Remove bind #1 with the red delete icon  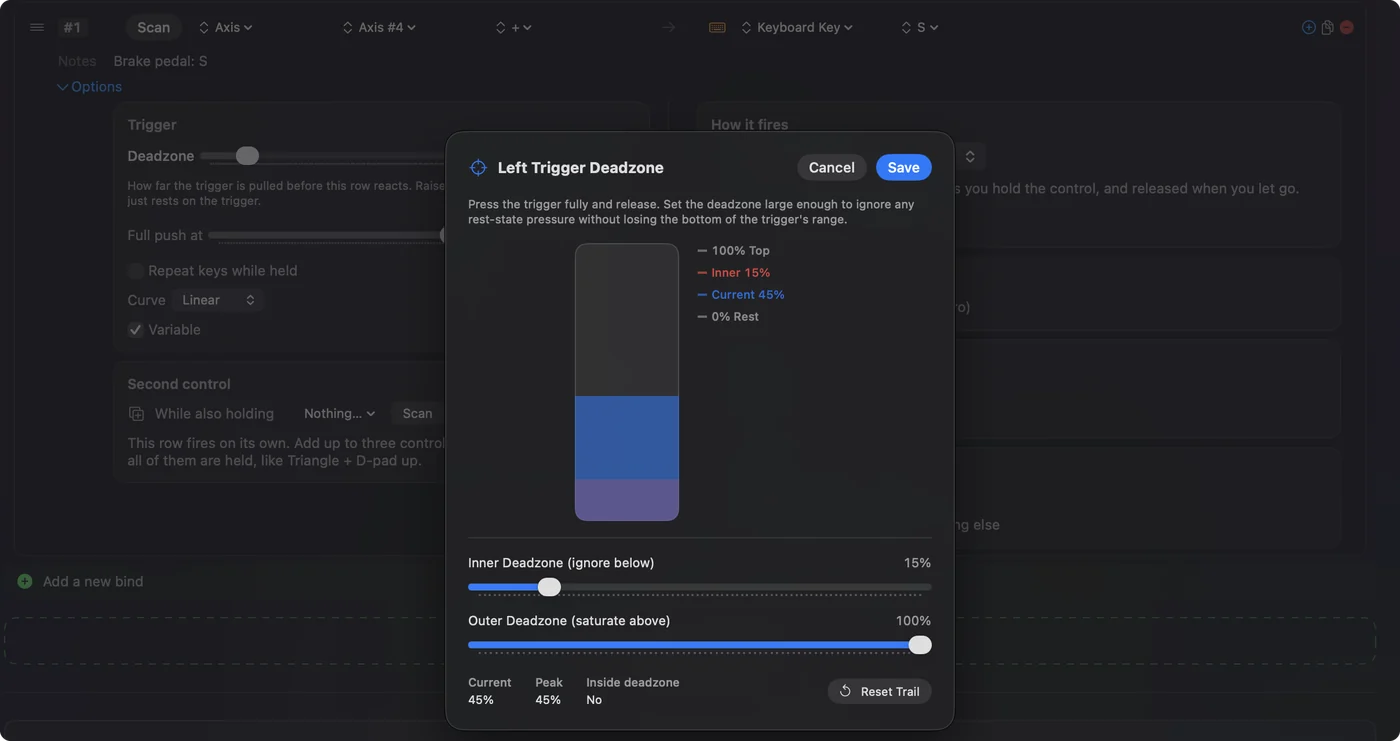click(x=1347, y=27)
